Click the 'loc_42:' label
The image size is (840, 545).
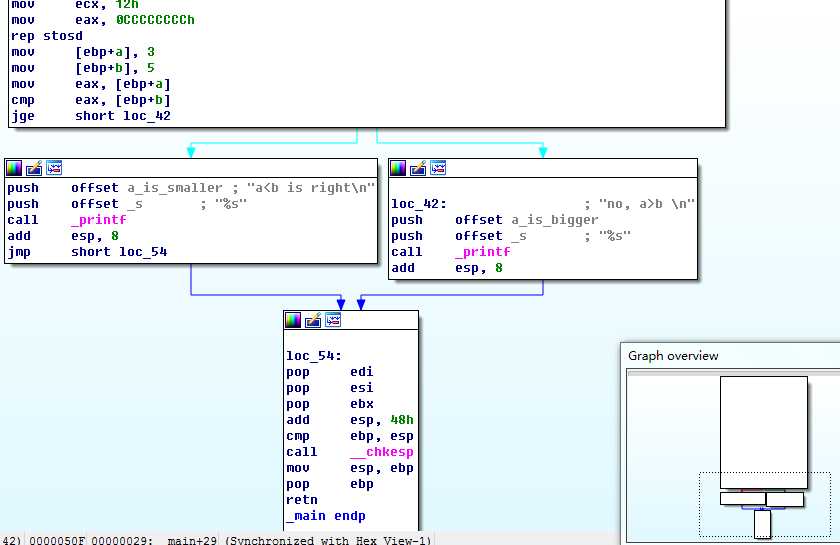[419, 204]
